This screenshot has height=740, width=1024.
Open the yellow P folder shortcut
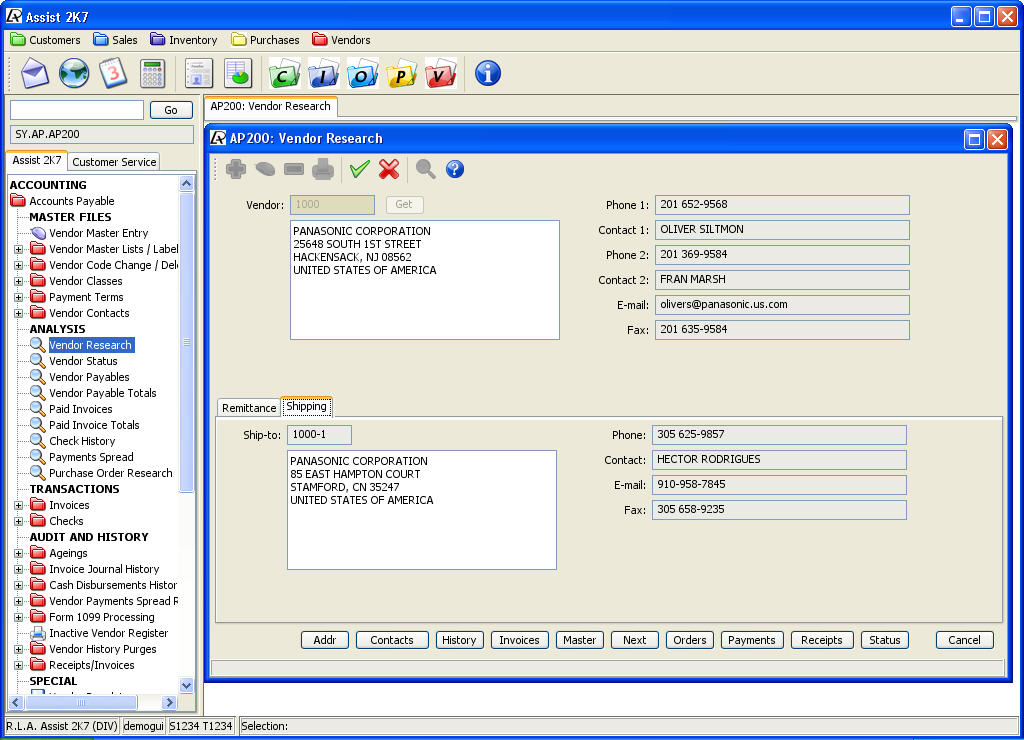tap(402, 73)
